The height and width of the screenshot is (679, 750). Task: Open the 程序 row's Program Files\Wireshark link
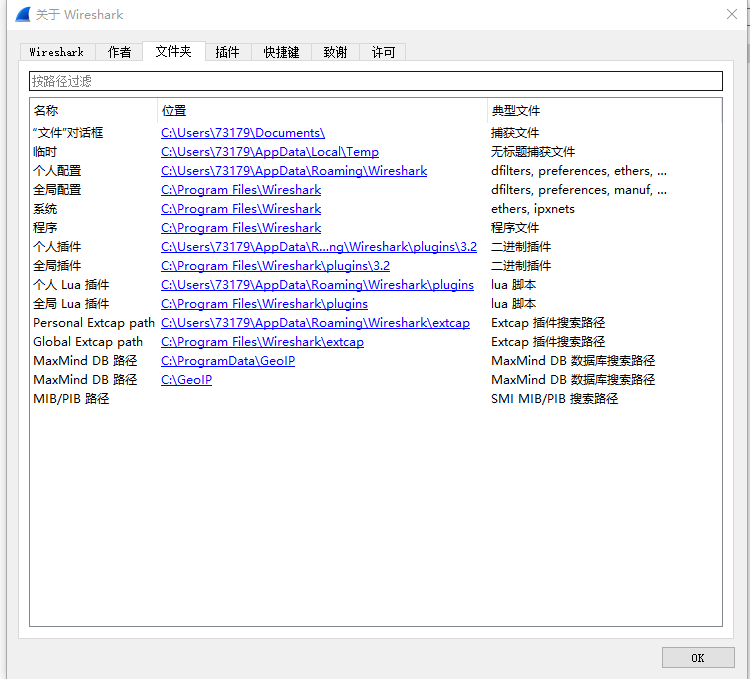(x=241, y=228)
